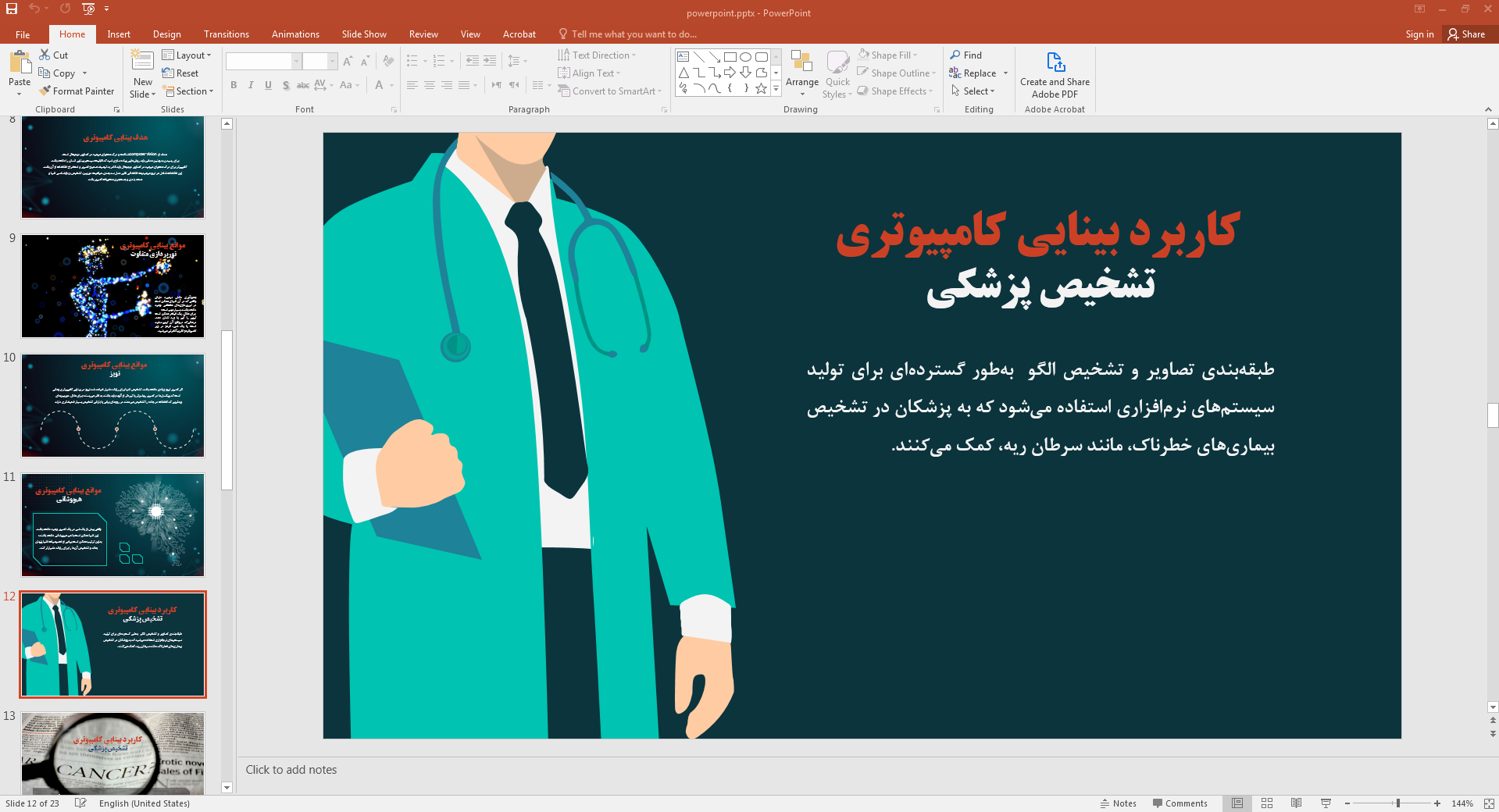Image resolution: width=1499 pixels, height=812 pixels.
Task: Click the Paste clipboard icon
Action: pos(20,62)
